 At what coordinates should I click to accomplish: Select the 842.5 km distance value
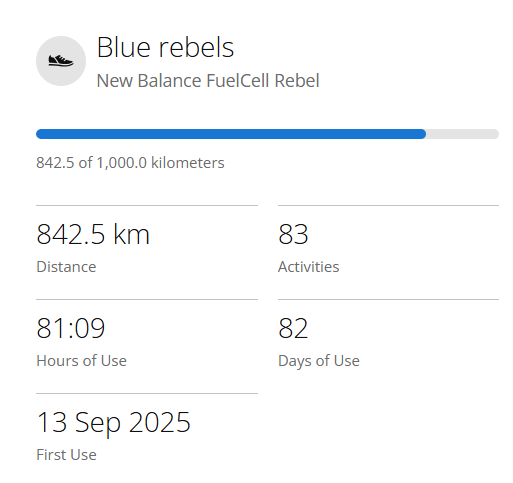(93, 234)
